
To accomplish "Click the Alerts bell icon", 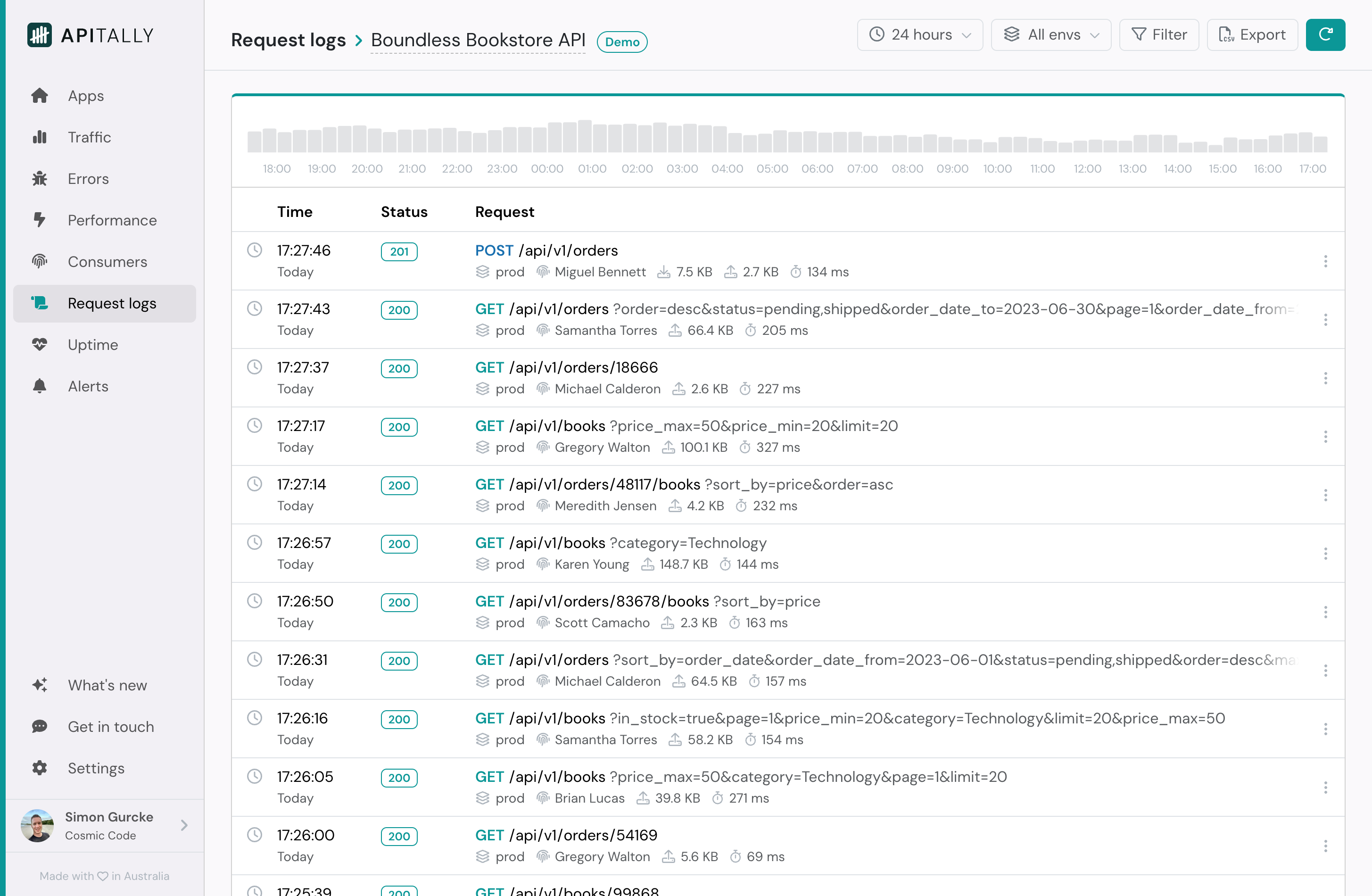I will (x=39, y=386).
